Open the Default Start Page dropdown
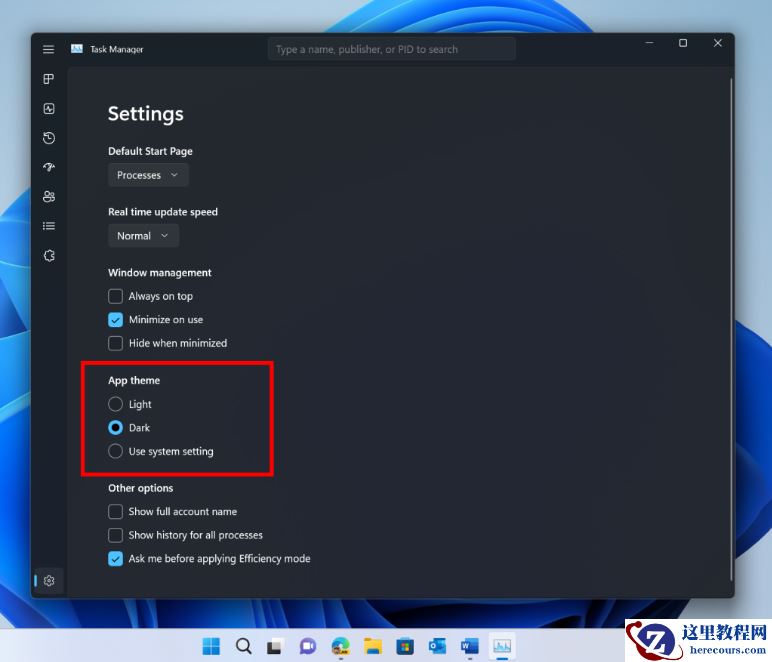This screenshot has width=772, height=662. click(148, 175)
